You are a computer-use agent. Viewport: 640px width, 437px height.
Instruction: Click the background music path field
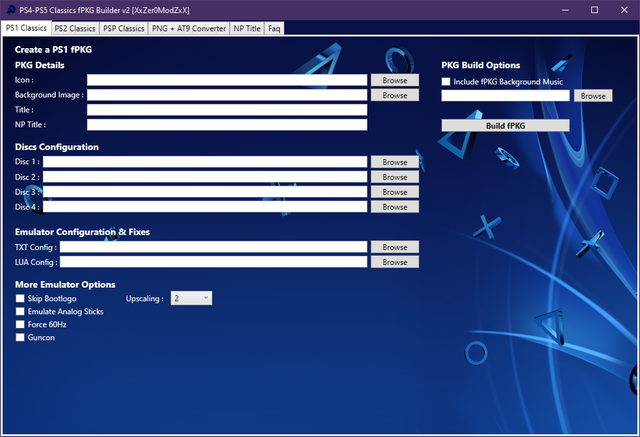(505, 95)
